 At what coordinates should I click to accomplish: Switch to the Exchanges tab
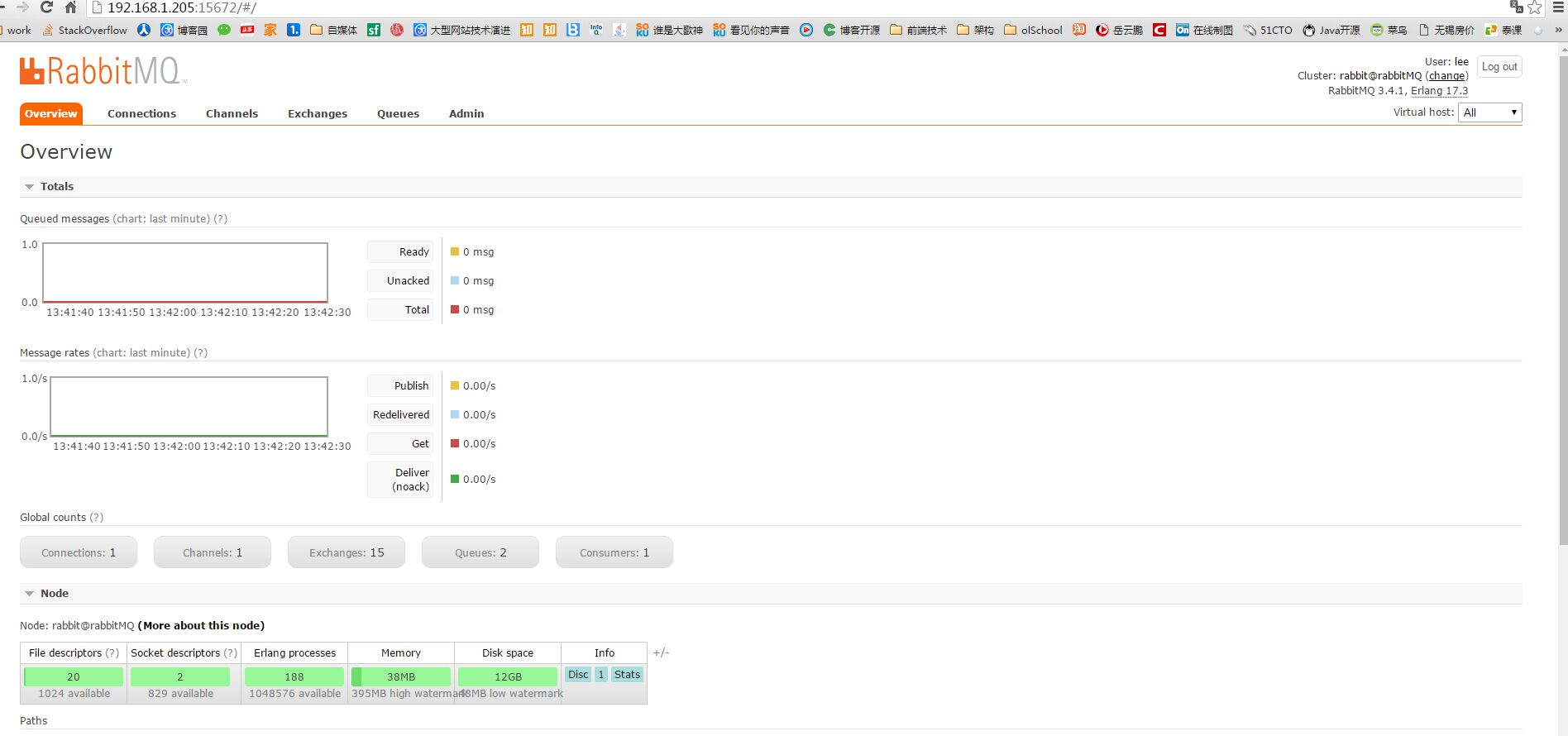point(318,113)
